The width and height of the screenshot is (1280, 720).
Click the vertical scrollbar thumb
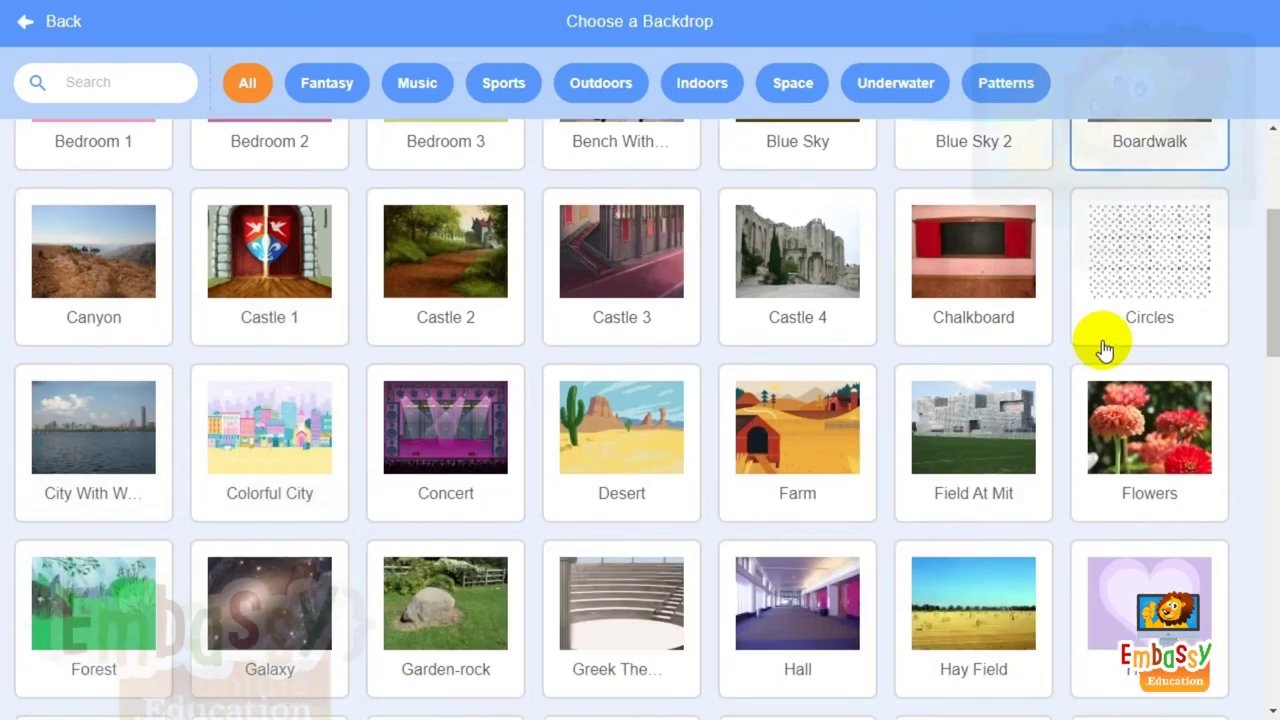pos(1272,282)
